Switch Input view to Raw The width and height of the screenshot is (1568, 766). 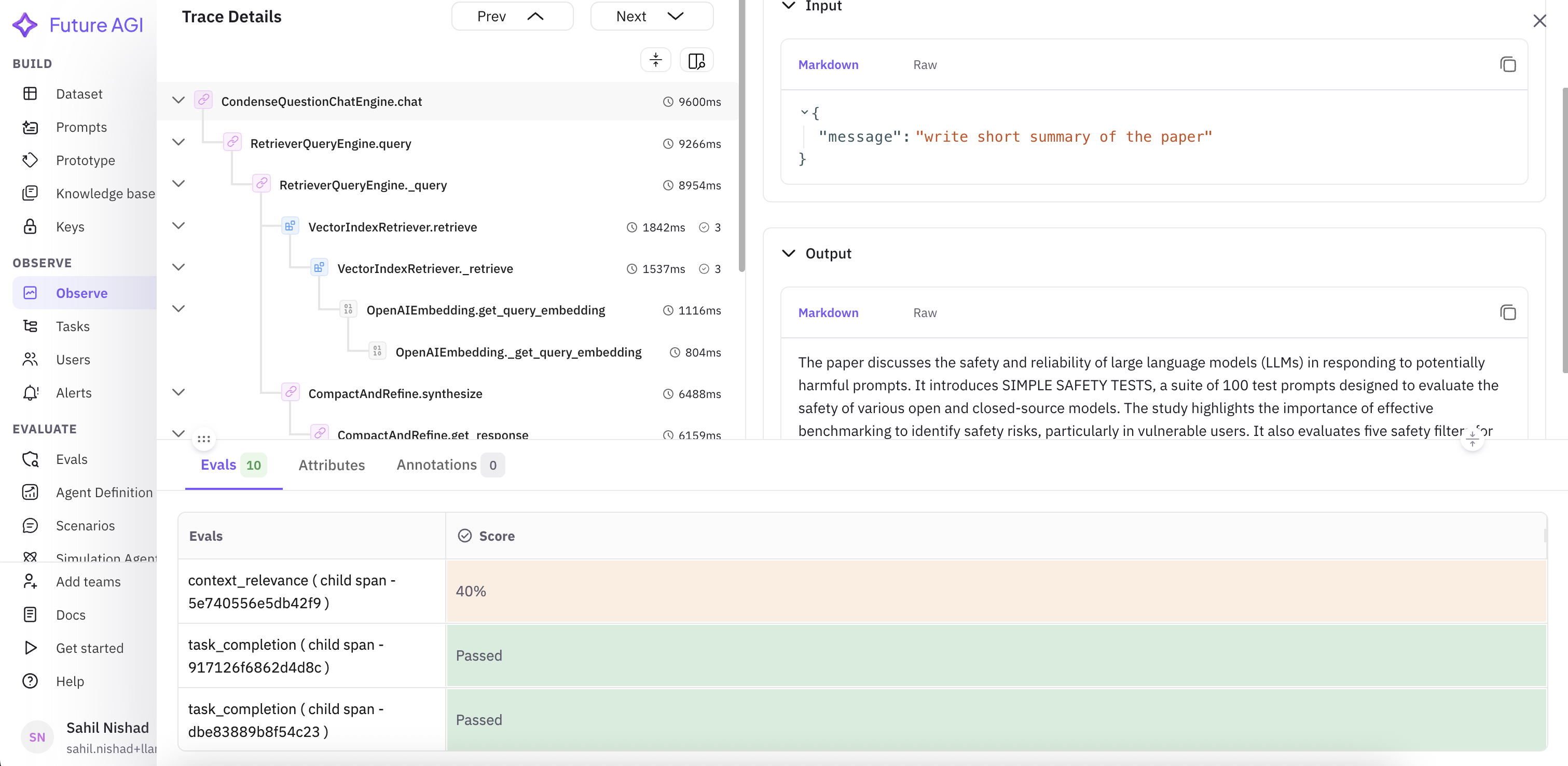[925, 64]
